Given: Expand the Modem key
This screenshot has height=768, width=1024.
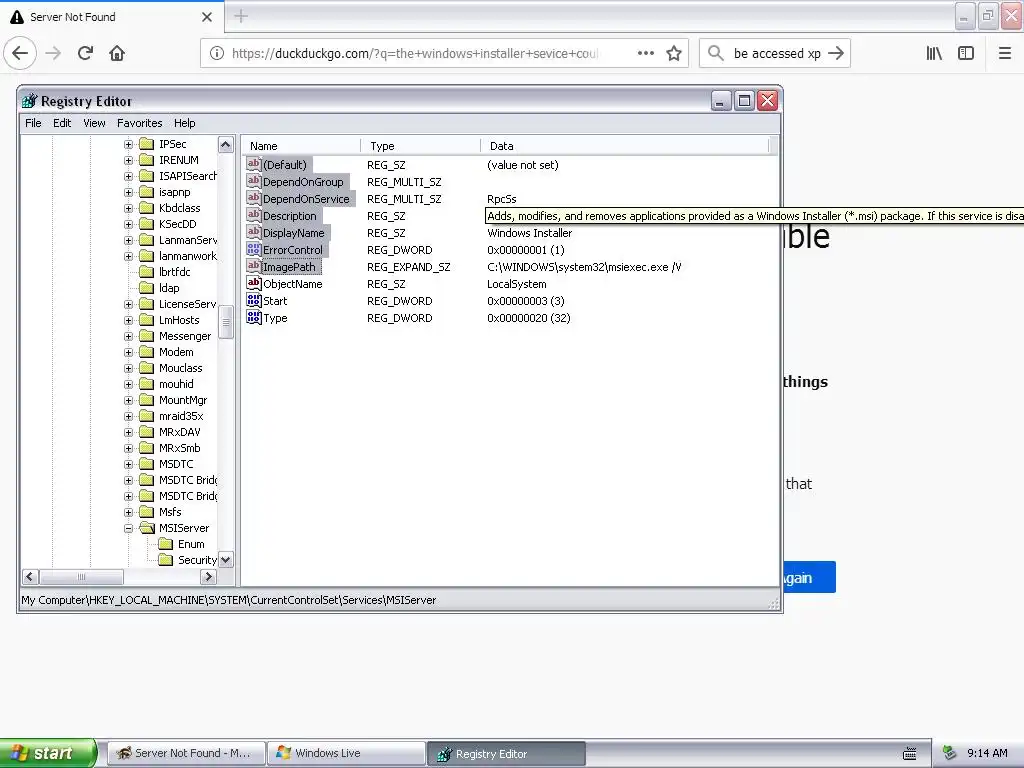Looking at the screenshot, I should (128, 352).
